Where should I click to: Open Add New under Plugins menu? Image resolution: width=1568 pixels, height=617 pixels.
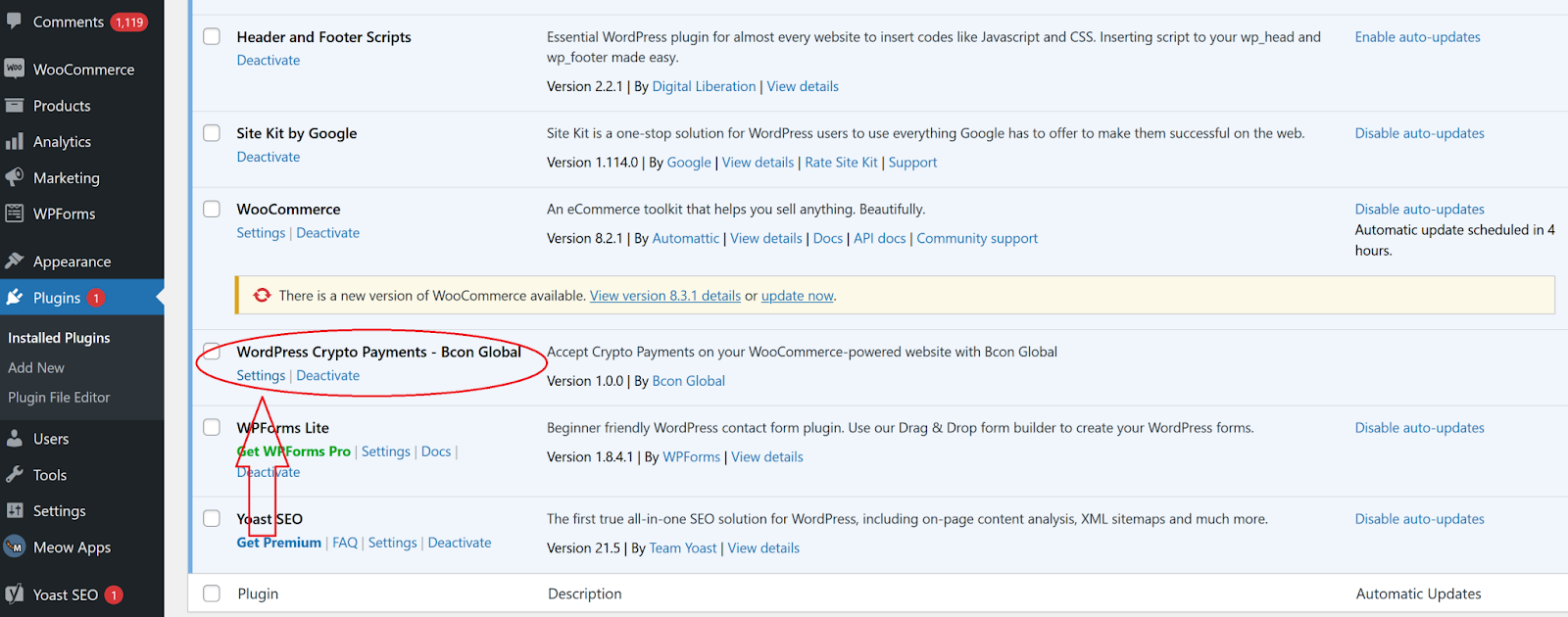click(x=36, y=367)
